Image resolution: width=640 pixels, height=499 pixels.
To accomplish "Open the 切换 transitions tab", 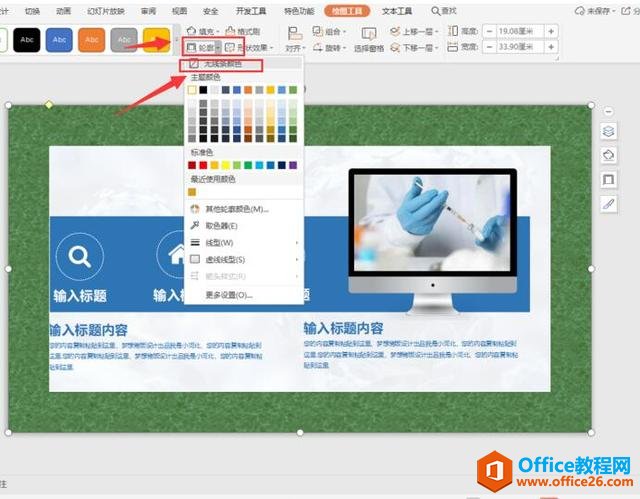I will click(x=32, y=11).
